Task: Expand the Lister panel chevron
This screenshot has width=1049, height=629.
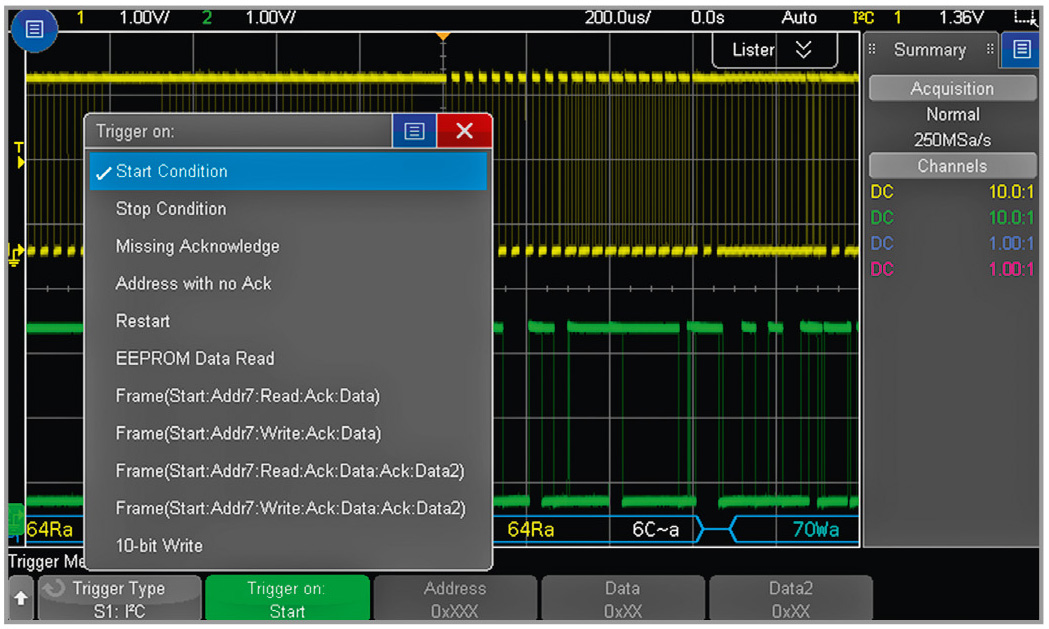Action: tap(803, 50)
